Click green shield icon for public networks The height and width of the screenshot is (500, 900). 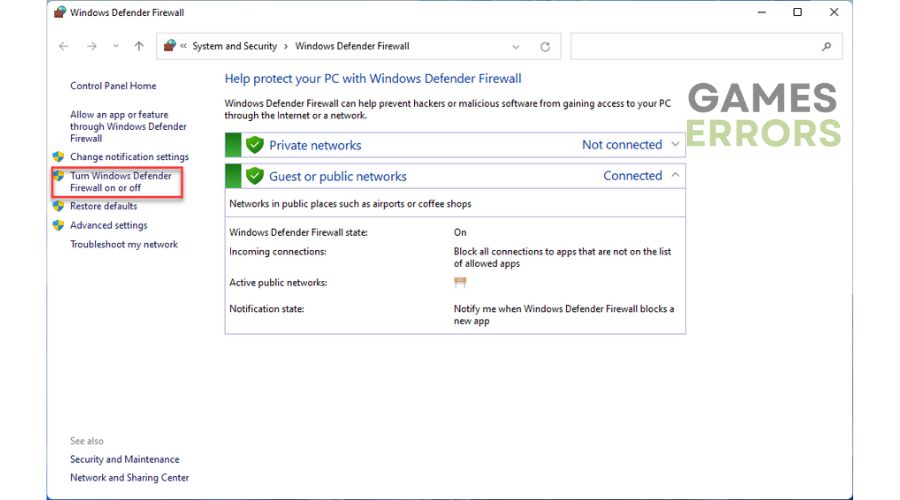254,176
